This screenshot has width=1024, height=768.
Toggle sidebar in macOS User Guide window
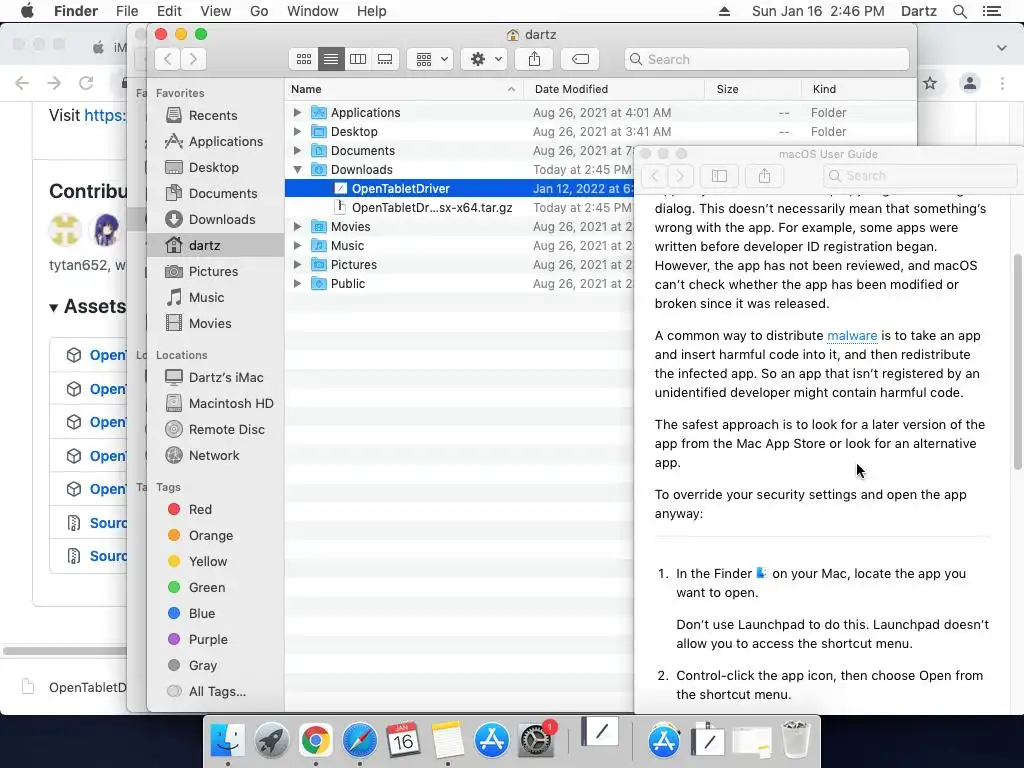(x=719, y=176)
